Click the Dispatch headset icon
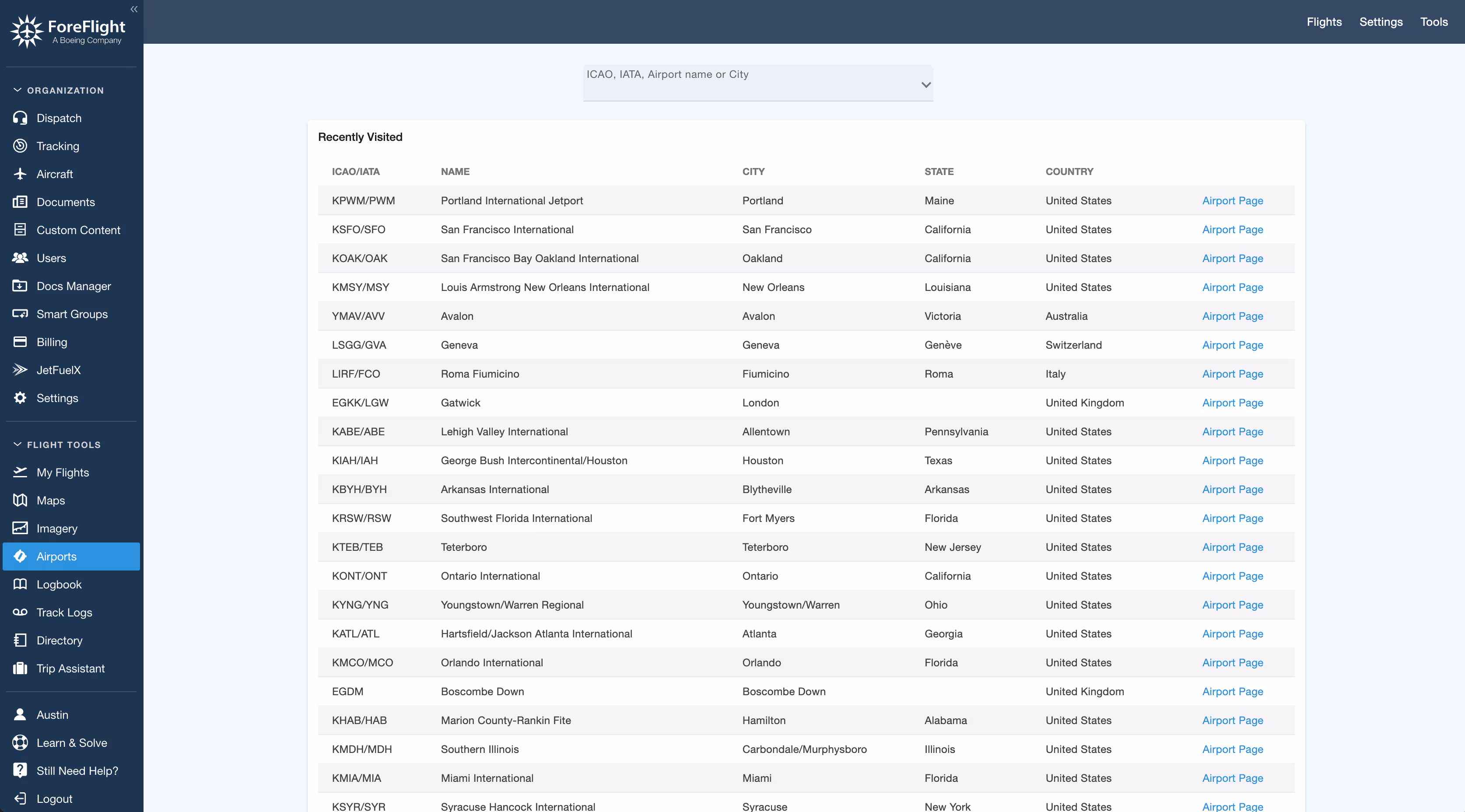Viewport: 1465px width, 812px height. [20, 118]
